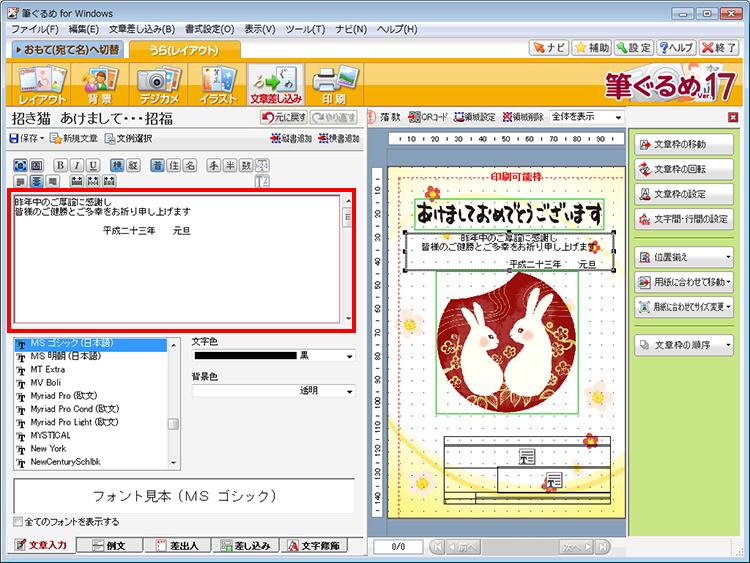Screen dimensions: 750x563
Task: Toggle left text alignment
Action: click(20, 181)
